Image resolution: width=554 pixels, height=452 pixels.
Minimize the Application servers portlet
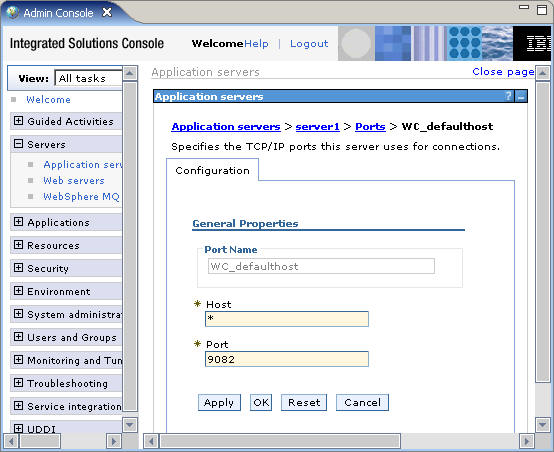520,96
